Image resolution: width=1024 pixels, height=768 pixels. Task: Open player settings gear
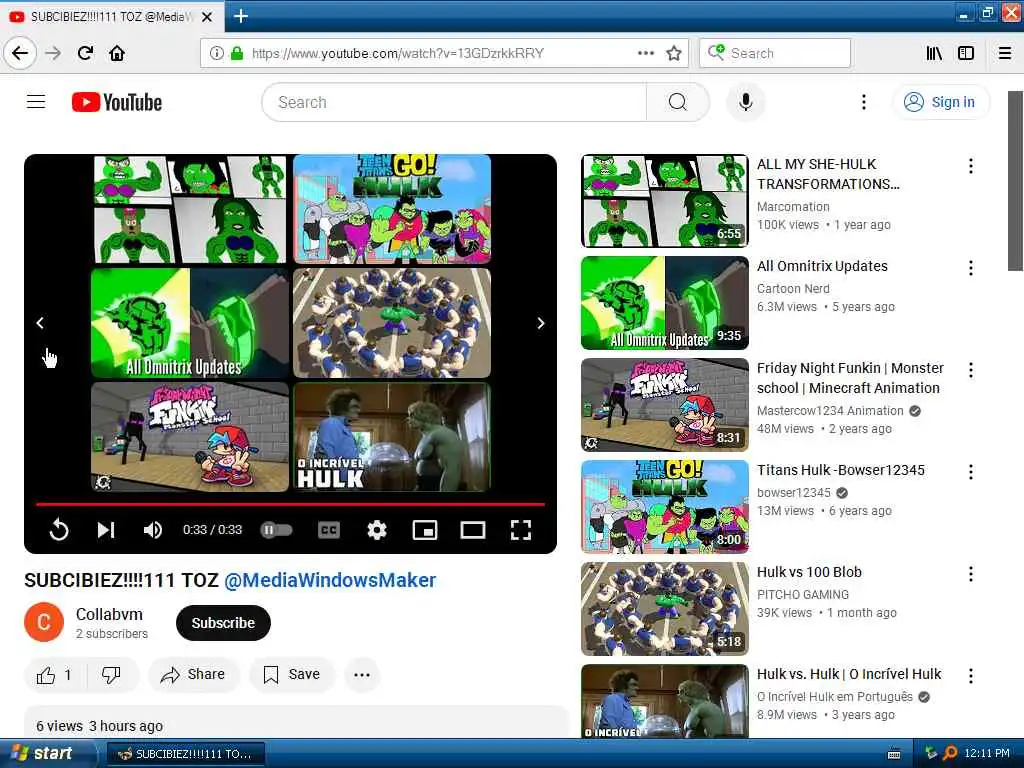pos(377,530)
